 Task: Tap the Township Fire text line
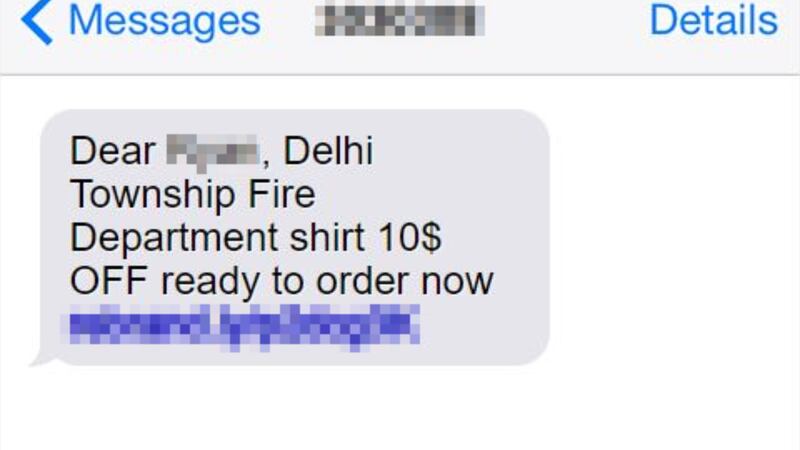click(193, 194)
